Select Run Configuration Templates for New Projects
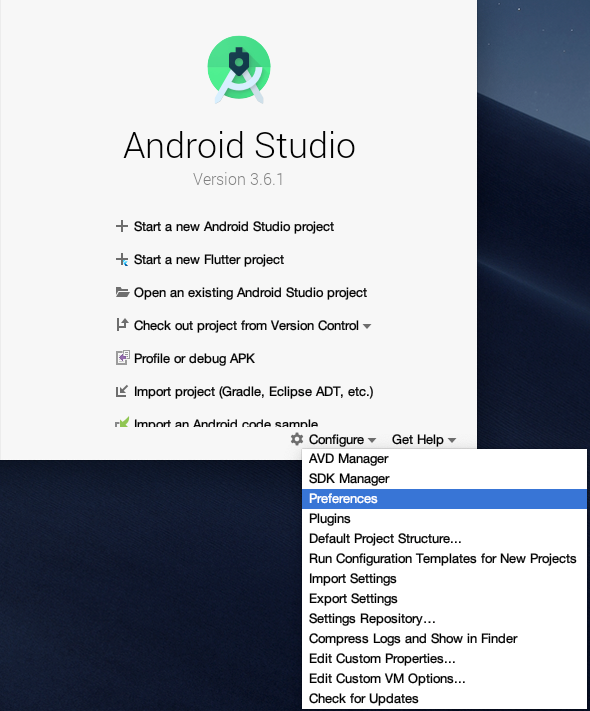The width and height of the screenshot is (590, 711). 444,559
